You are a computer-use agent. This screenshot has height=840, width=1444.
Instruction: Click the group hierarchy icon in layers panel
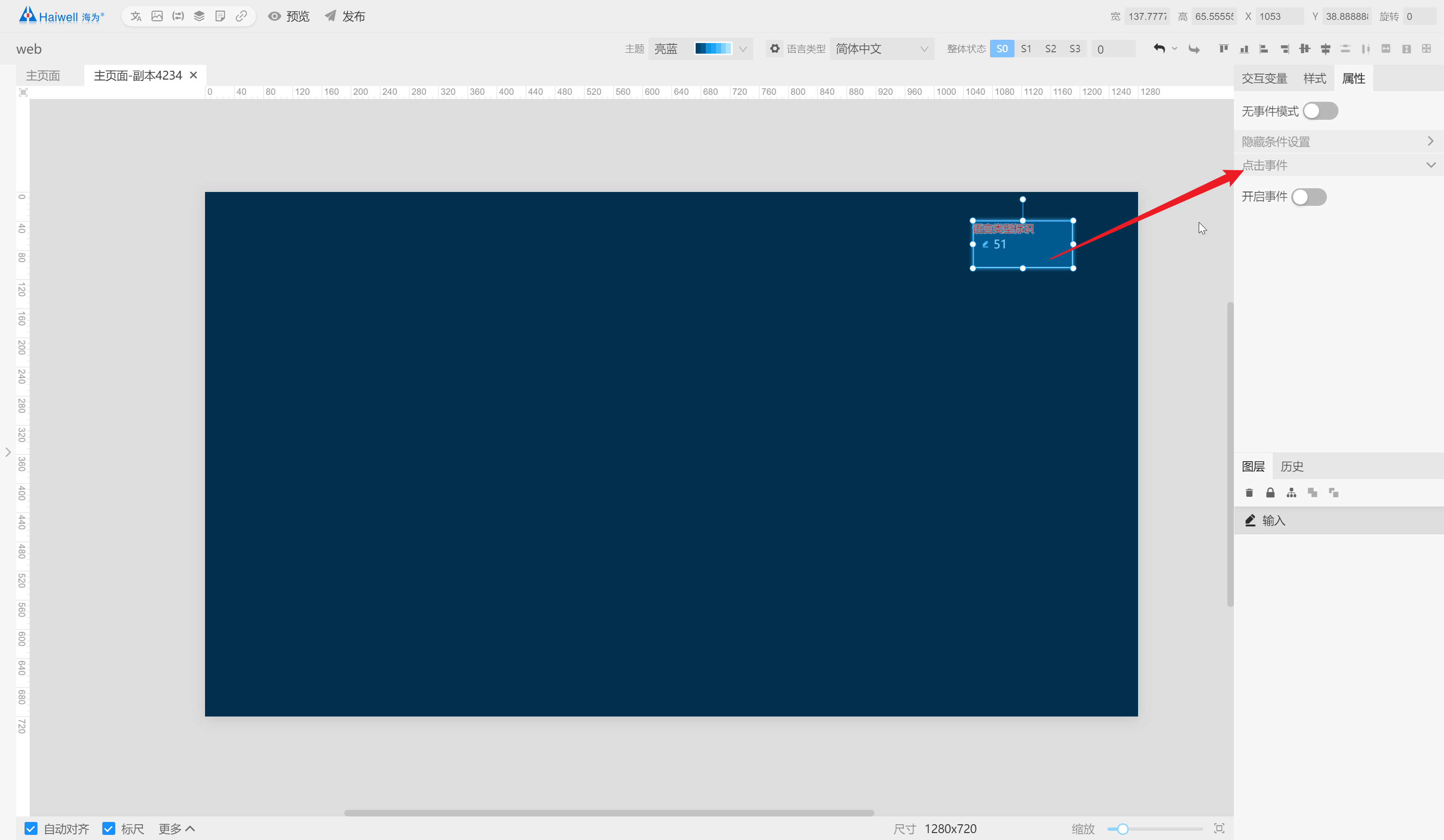[1292, 493]
